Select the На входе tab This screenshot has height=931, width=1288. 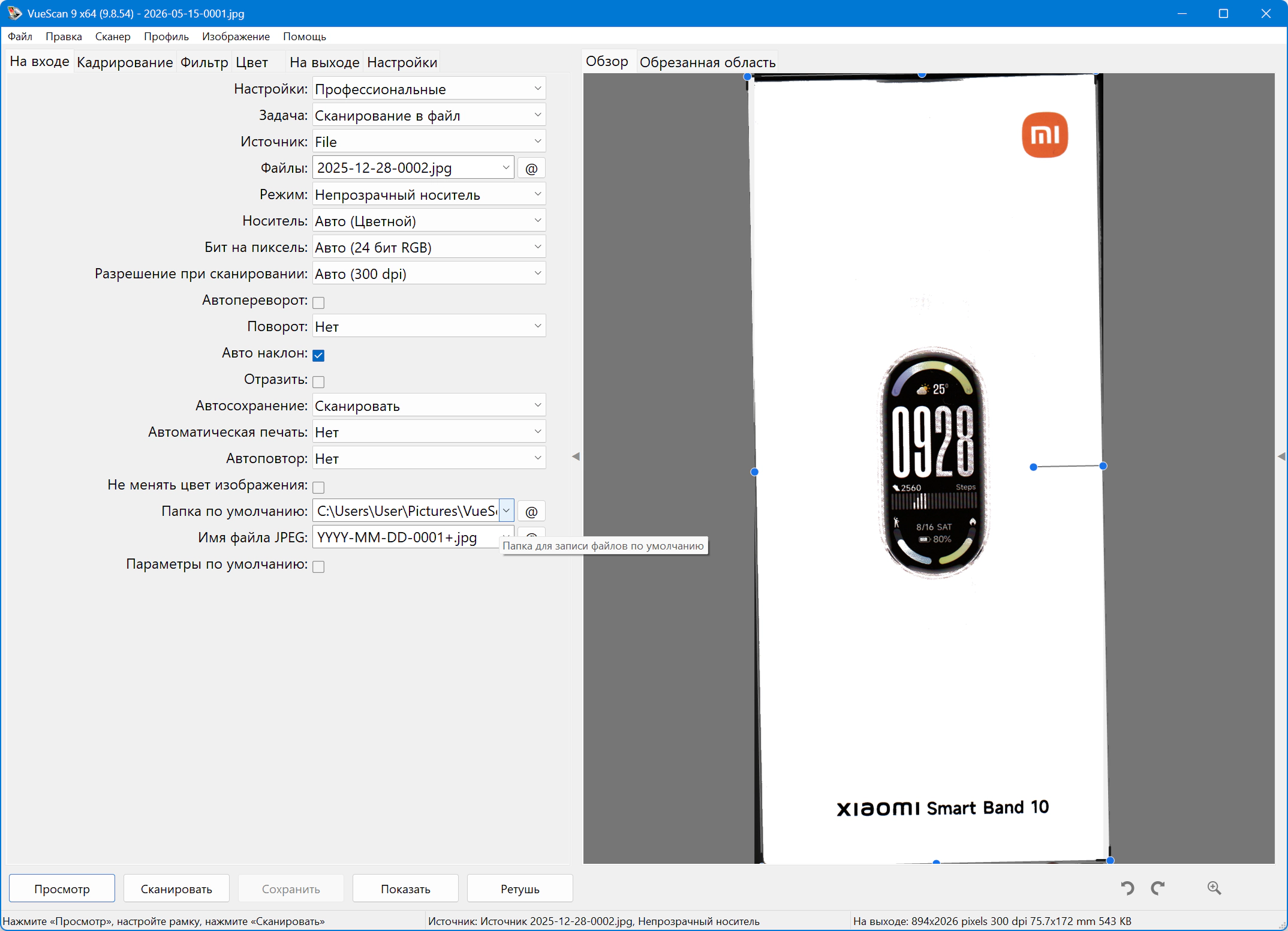click(x=40, y=62)
